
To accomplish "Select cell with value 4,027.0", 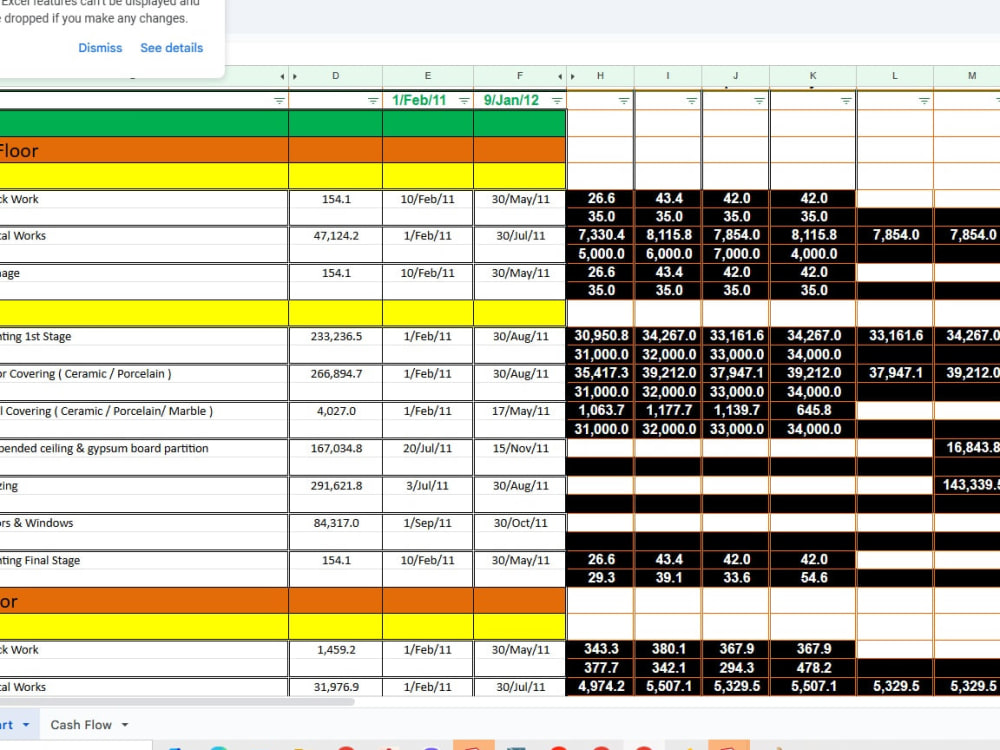I will tap(335, 411).
